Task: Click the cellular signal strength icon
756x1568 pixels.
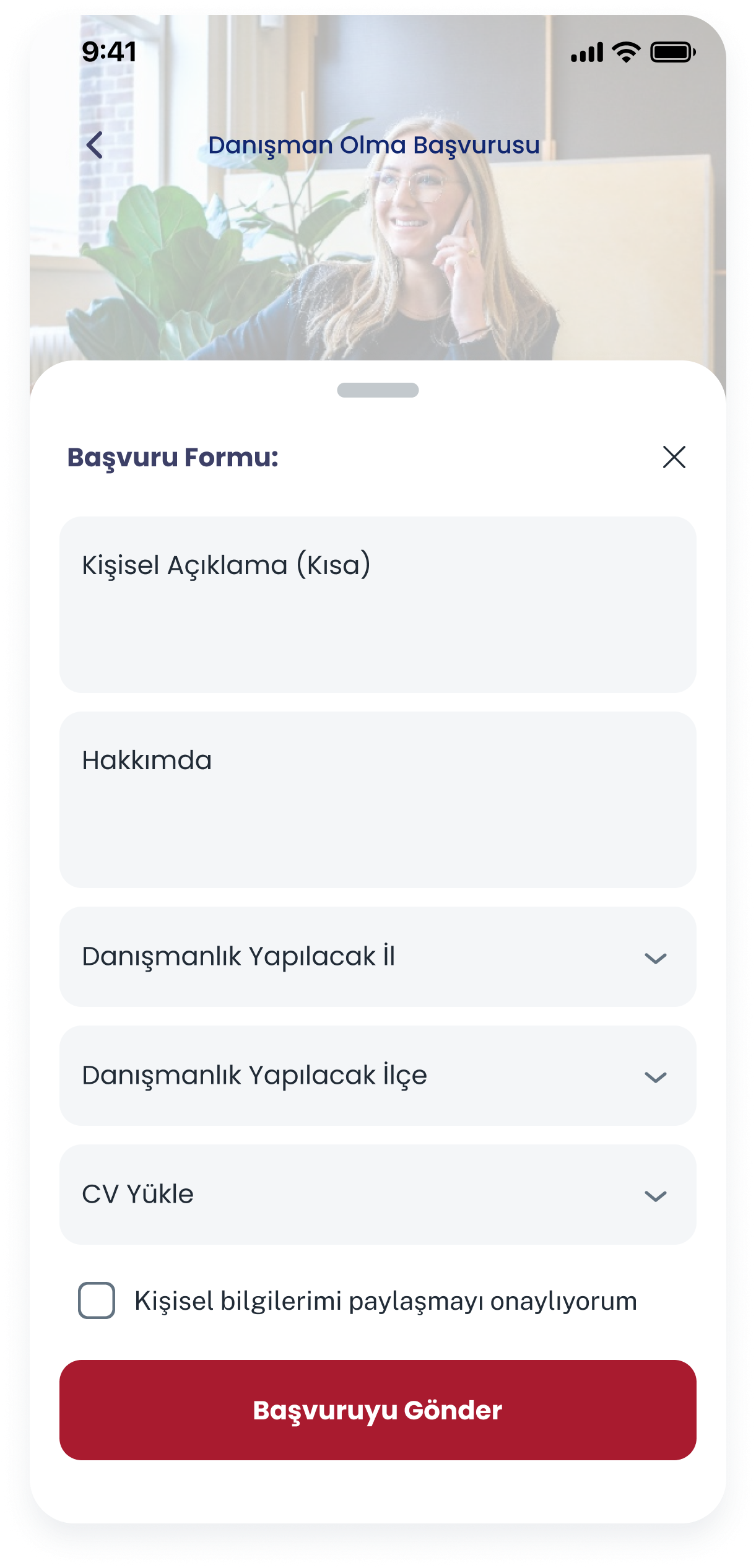Action: [586, 53]
